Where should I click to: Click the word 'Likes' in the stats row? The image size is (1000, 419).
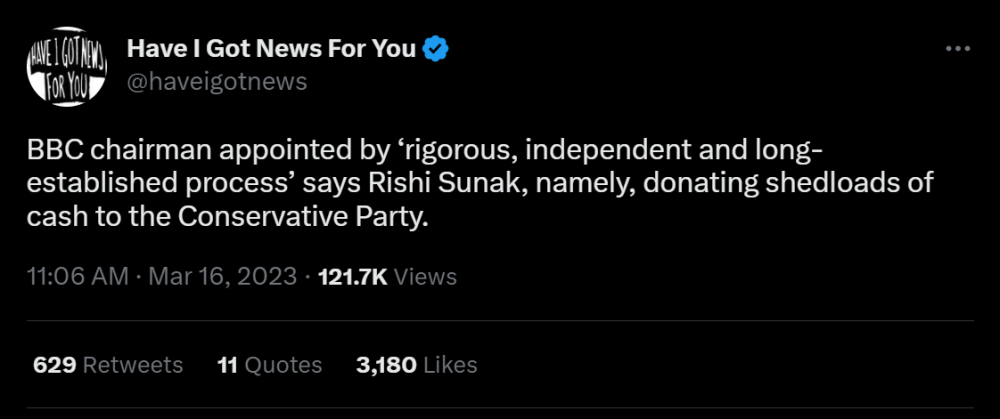tap(450, 365)
